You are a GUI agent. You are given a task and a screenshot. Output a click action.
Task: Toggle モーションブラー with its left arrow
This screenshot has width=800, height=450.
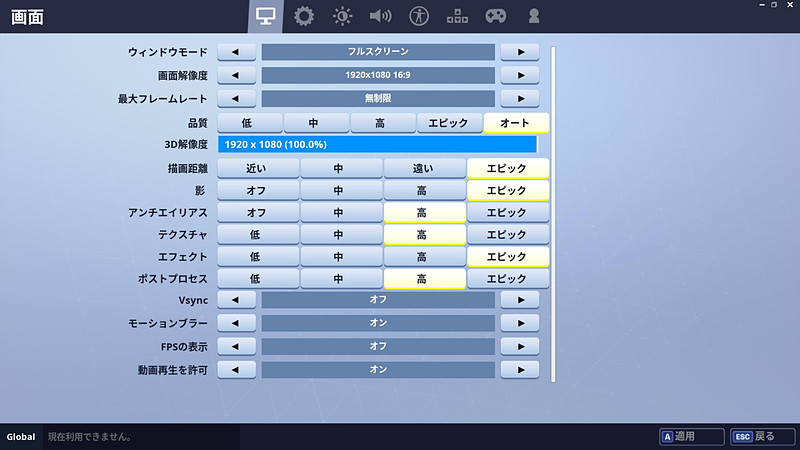pyautogui.click(x=236, y=323)
